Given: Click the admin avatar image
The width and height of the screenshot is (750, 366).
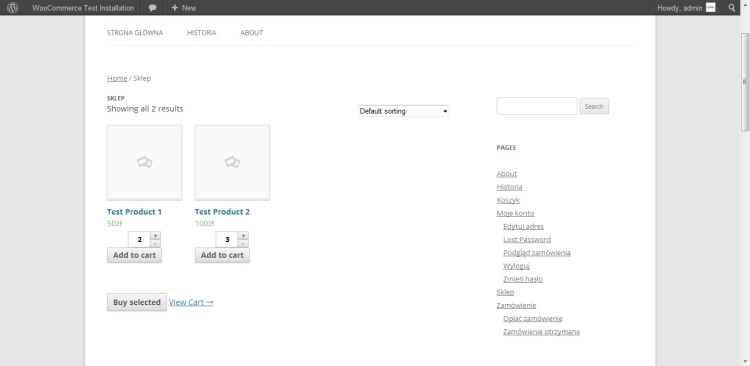Looking at the screenshot, I should [x=711, y=8].
